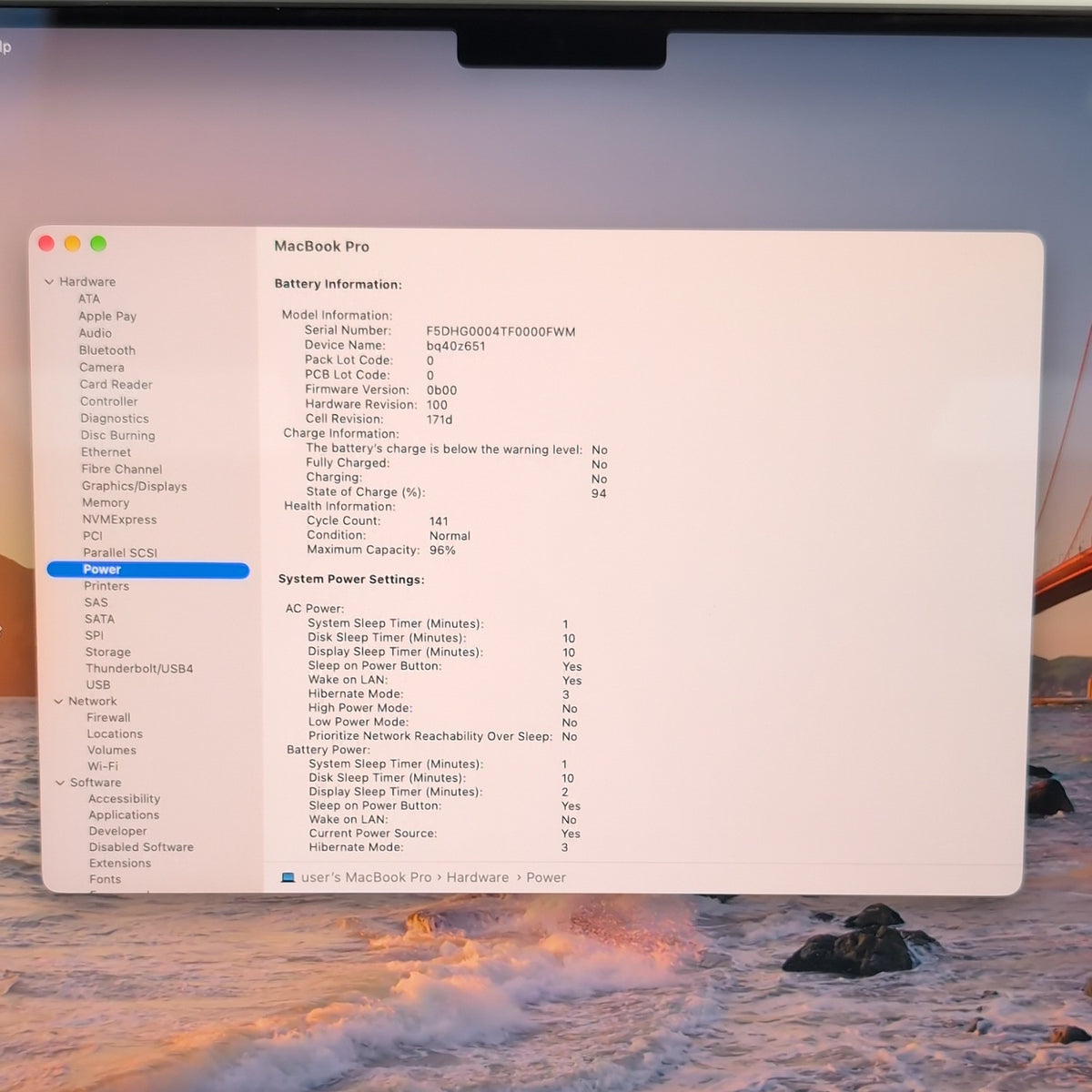
Task: Select Audio in the sidebar
Action: click(96, 333)
